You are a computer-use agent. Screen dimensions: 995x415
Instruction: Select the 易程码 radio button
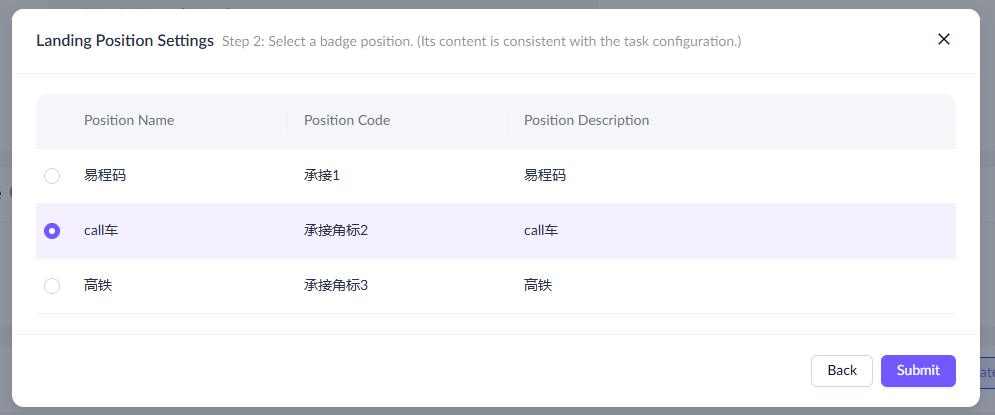click(x=52, y=176)
